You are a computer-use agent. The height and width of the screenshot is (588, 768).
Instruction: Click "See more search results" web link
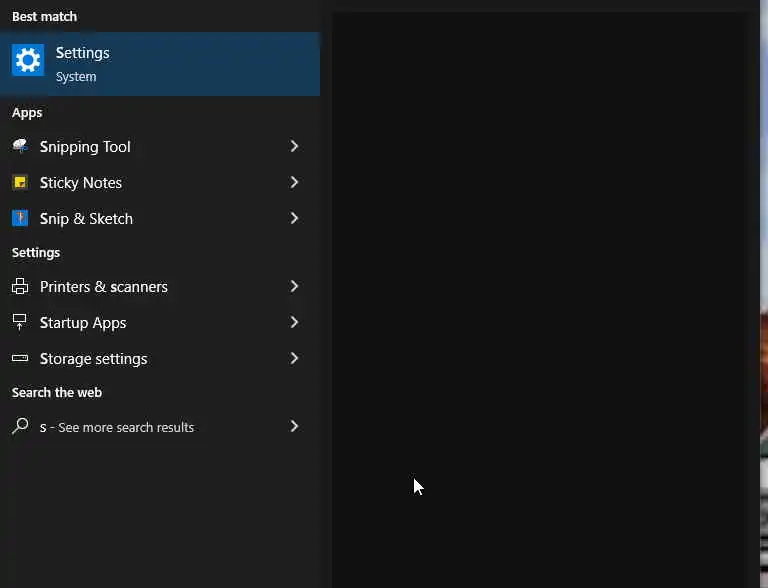126,428
